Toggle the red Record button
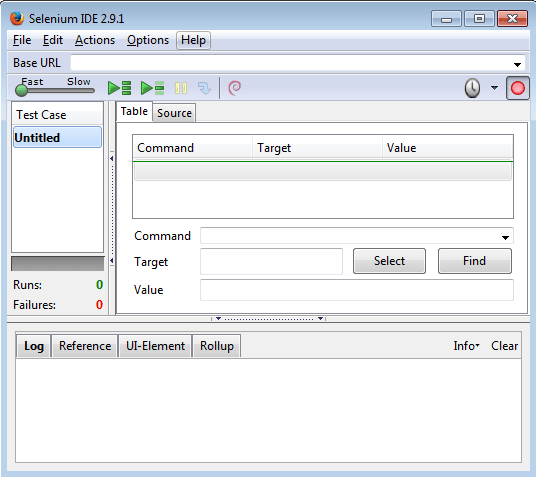 518,88
